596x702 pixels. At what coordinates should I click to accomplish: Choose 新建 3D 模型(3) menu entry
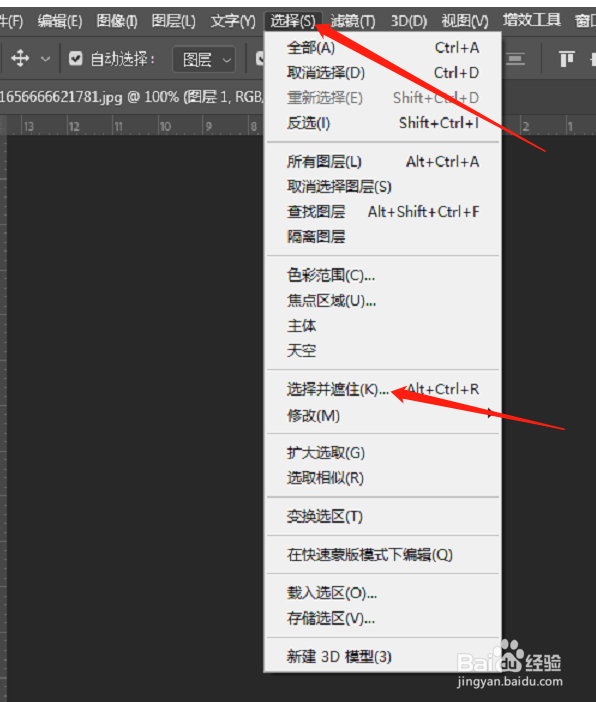pyautogui.click(x=383, y=657)
